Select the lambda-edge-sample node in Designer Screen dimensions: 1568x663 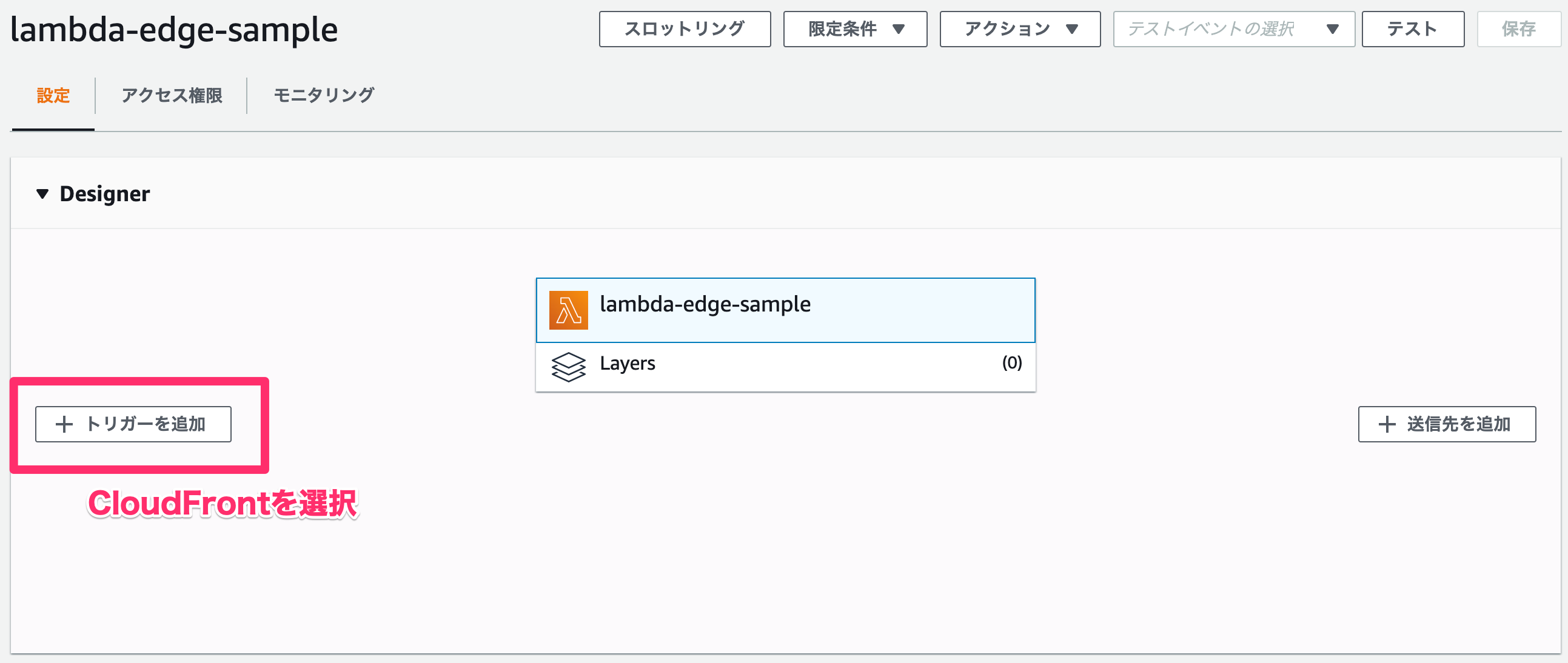point(785,310)
